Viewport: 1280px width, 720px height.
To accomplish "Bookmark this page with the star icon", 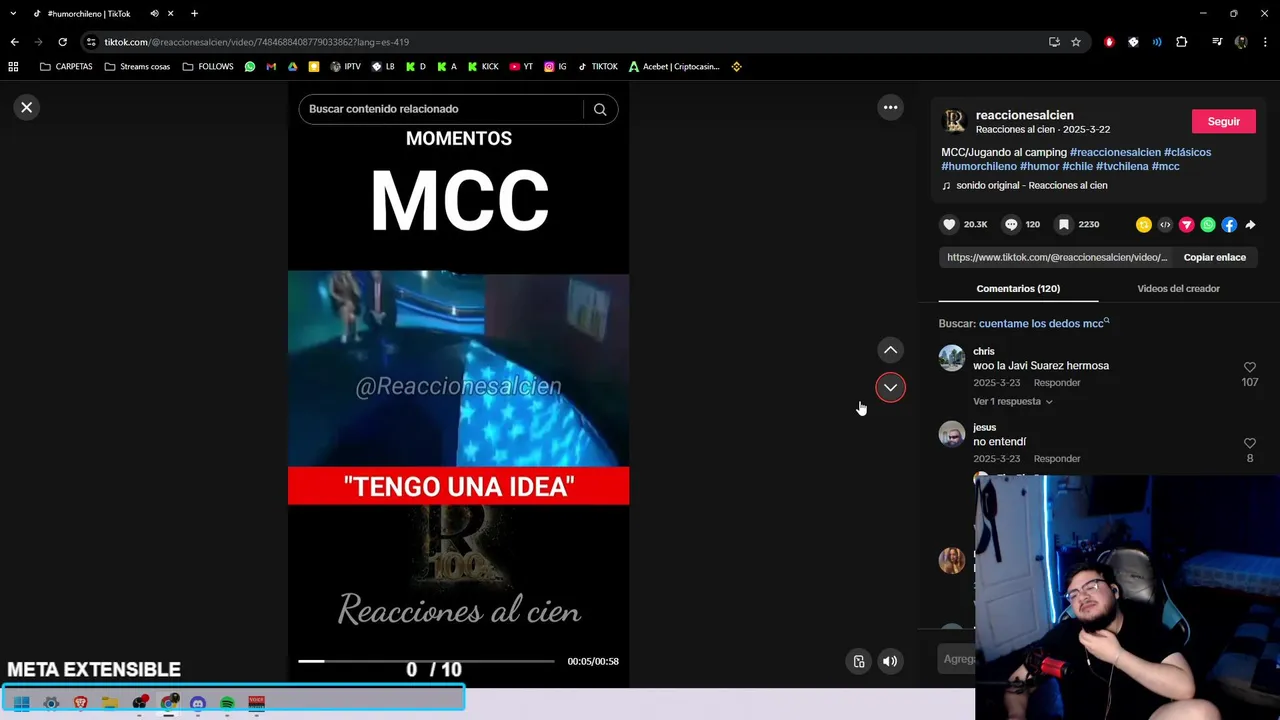I will click(1076, 42).
